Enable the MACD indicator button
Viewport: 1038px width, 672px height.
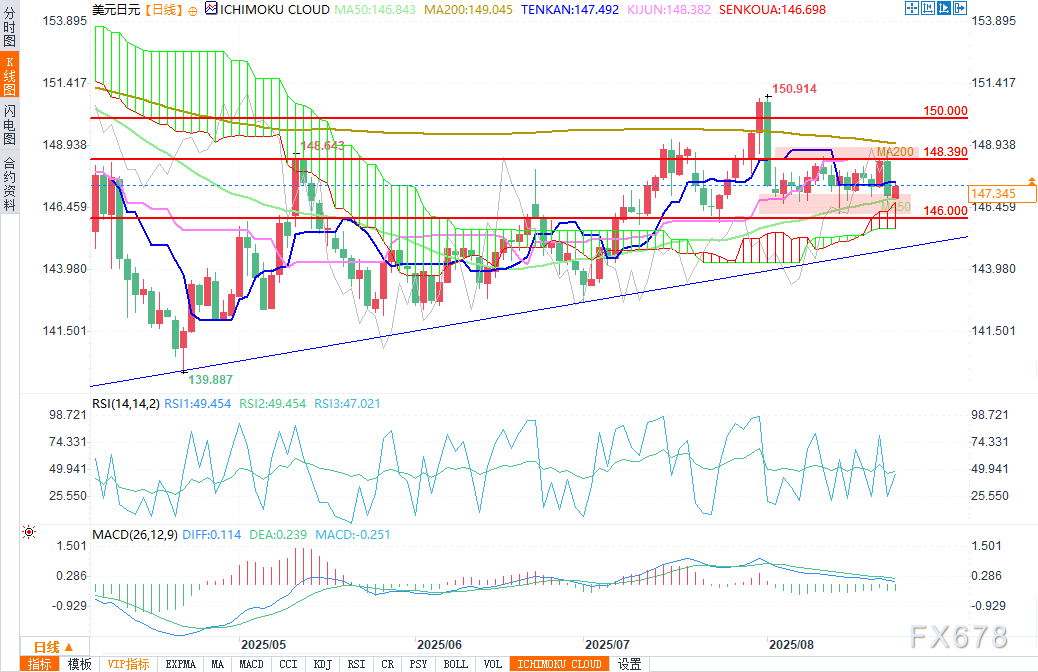point(252,664)
